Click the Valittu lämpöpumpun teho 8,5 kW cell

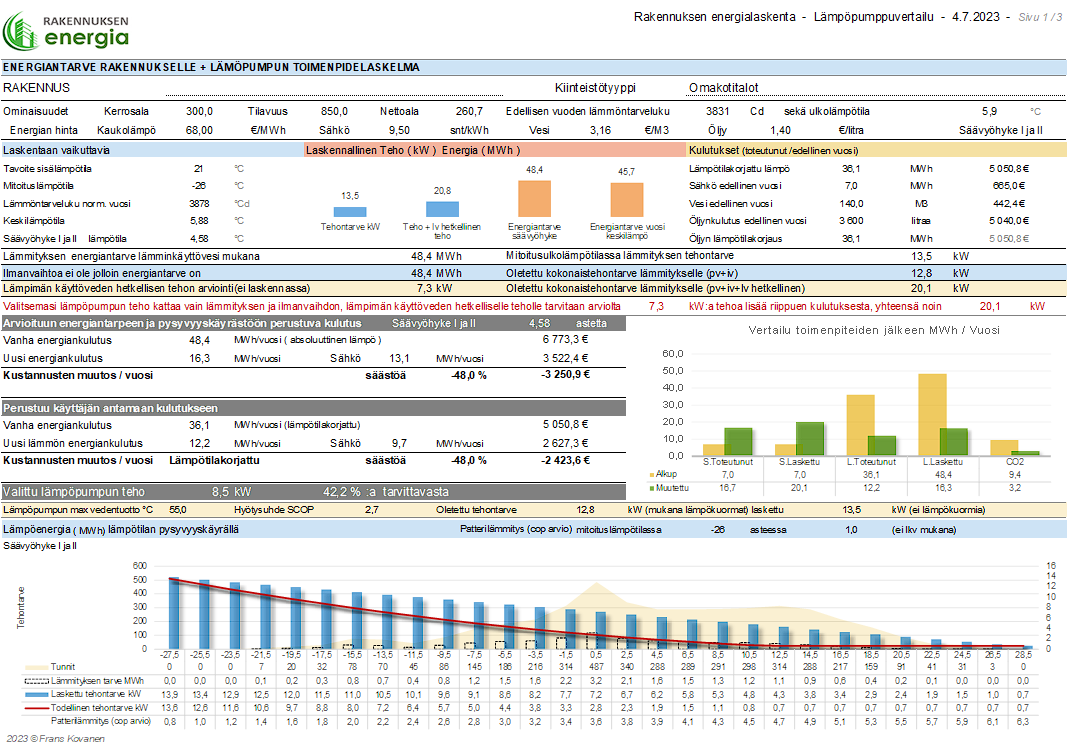pyautogui.click(x=230, y=491)
